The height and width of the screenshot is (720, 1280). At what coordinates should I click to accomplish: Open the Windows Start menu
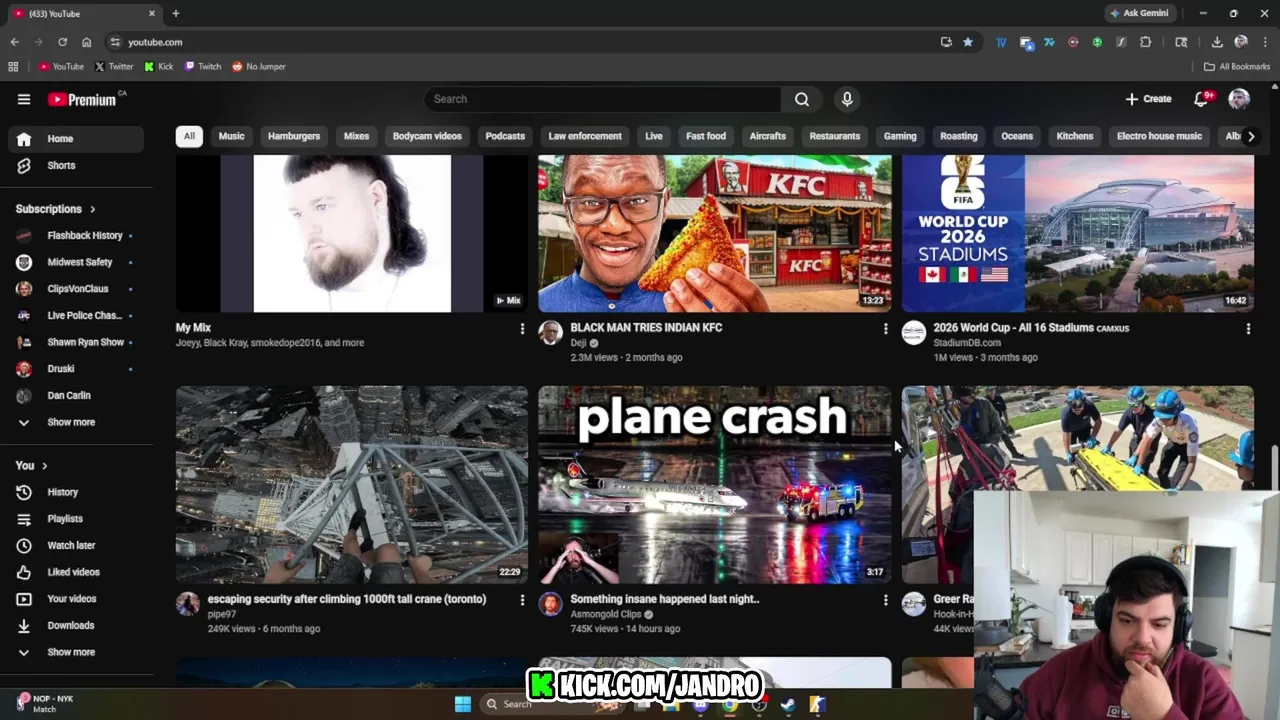click(x=463, y=704)
